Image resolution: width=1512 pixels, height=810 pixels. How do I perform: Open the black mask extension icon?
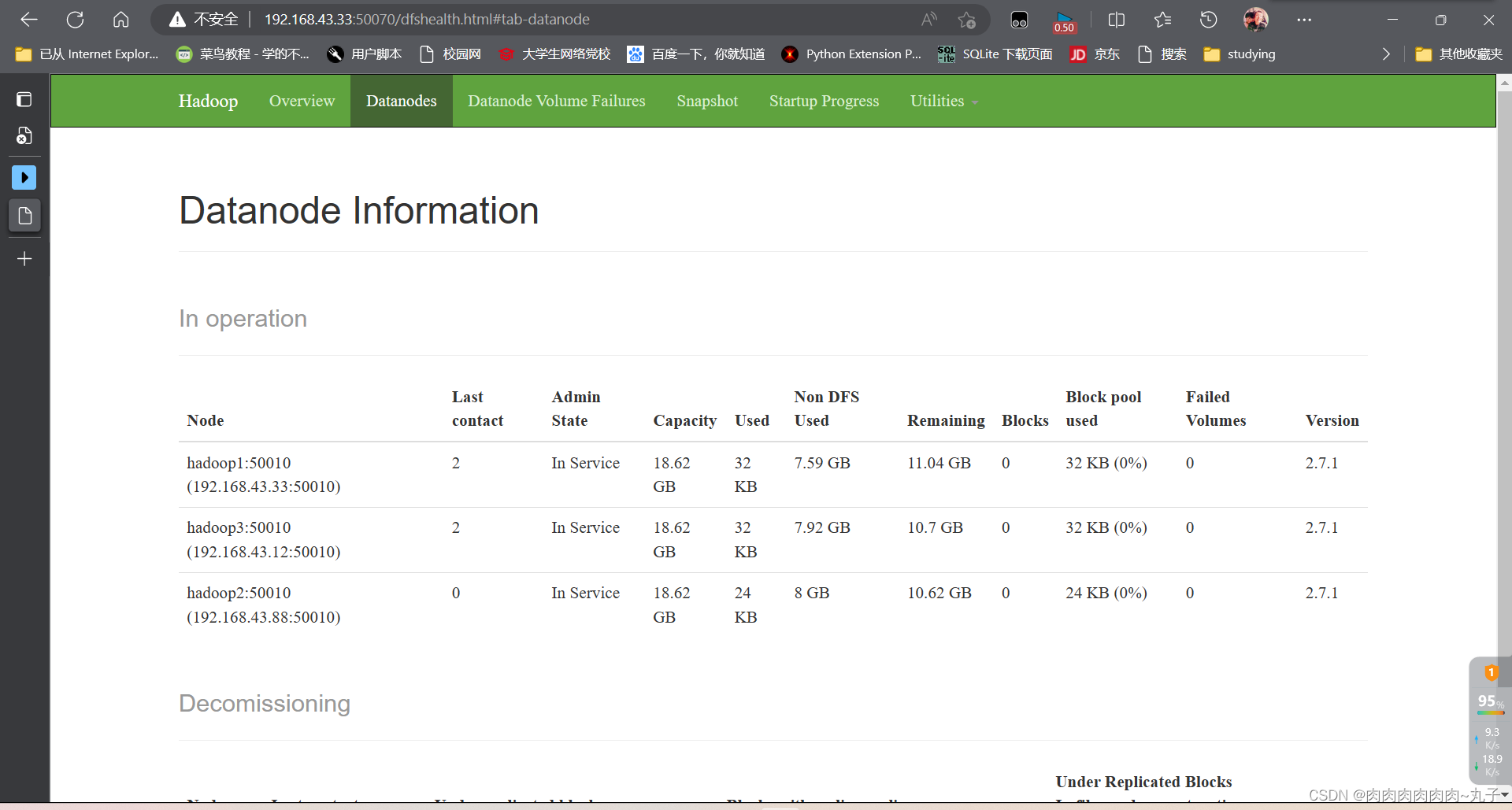pyautogui.click(x=1019, y=20)
